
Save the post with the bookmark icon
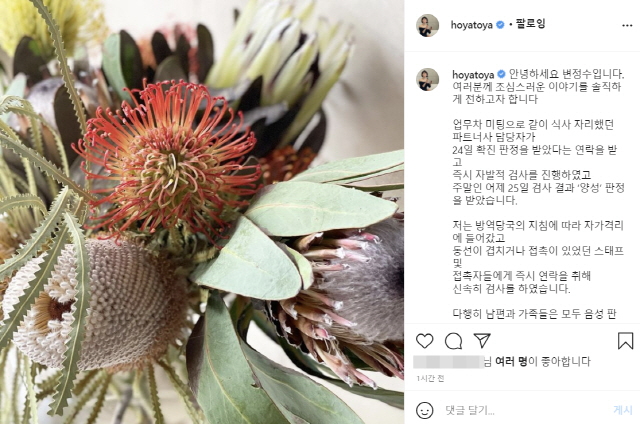click(x=625, y=341)
